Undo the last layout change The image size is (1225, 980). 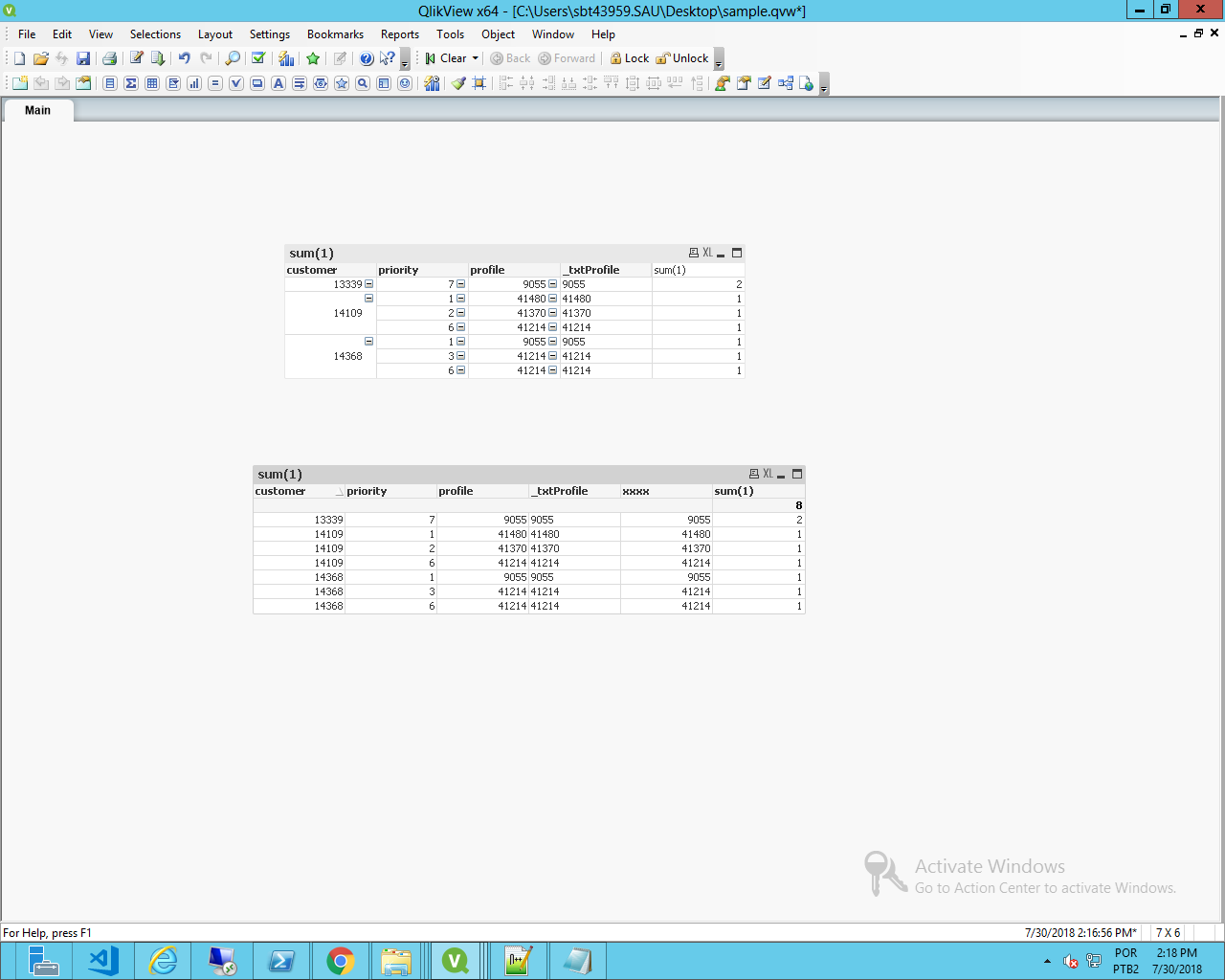coord(184,58)
